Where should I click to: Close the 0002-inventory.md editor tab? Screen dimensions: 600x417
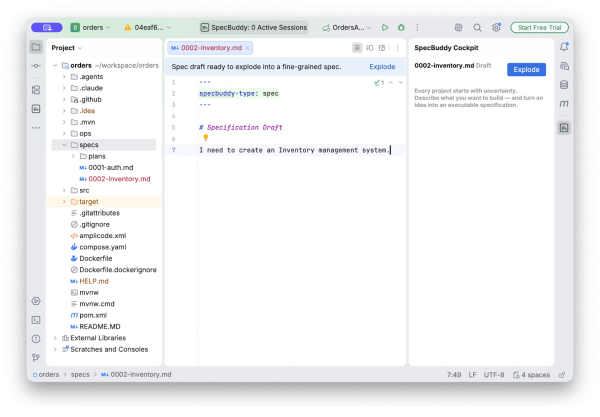pyautogui.click(x=248, y=48)
